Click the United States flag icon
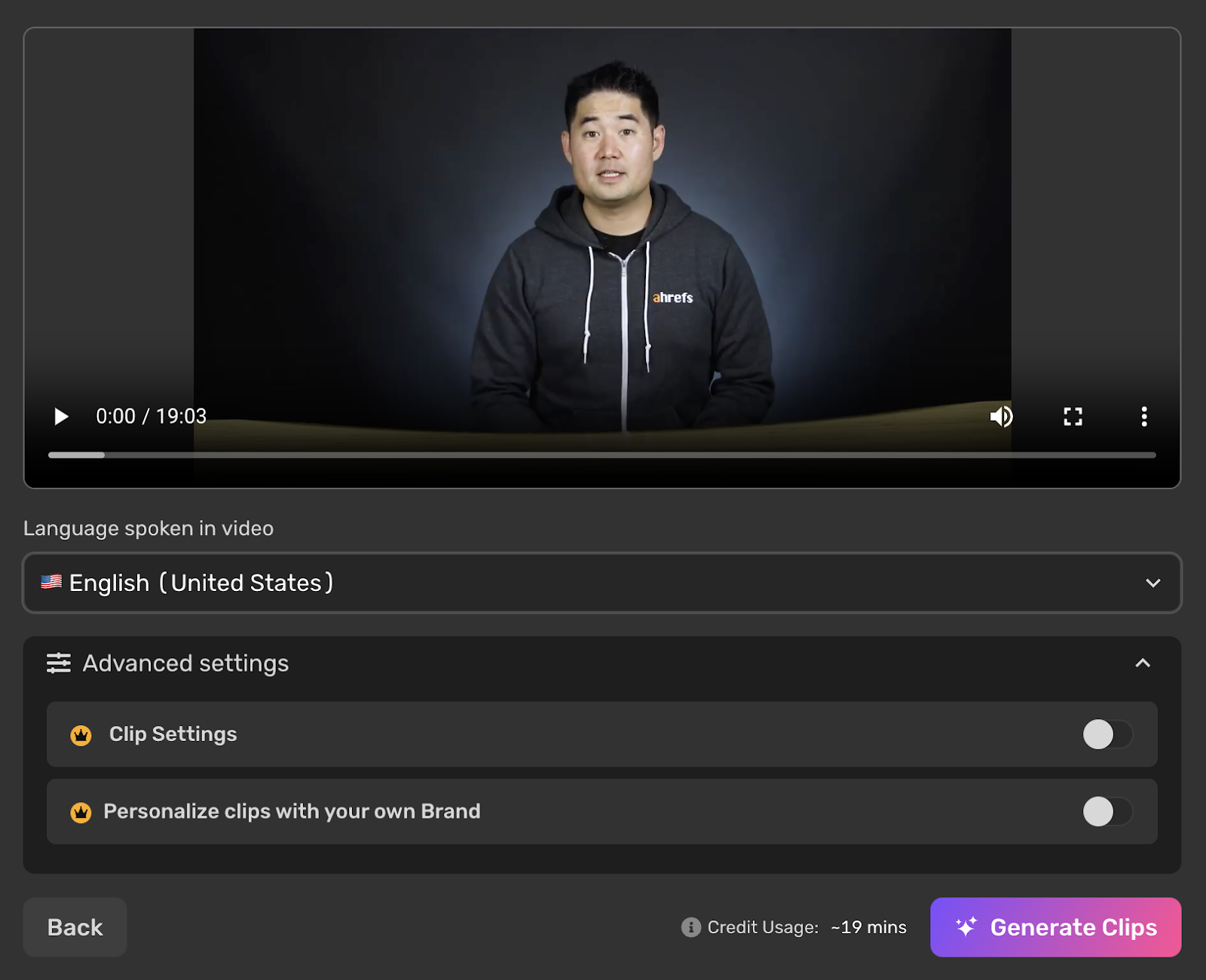This screenshot has width=1206, height=980. point(51,582)
